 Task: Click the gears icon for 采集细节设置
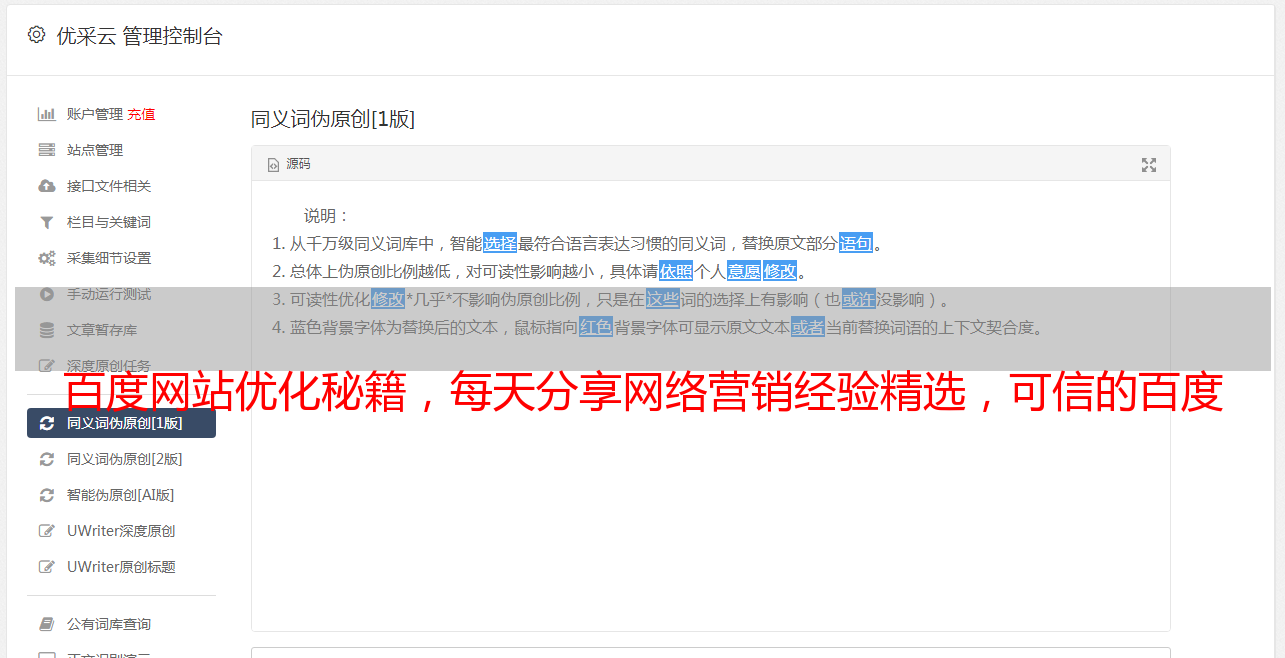click(46, 258)
